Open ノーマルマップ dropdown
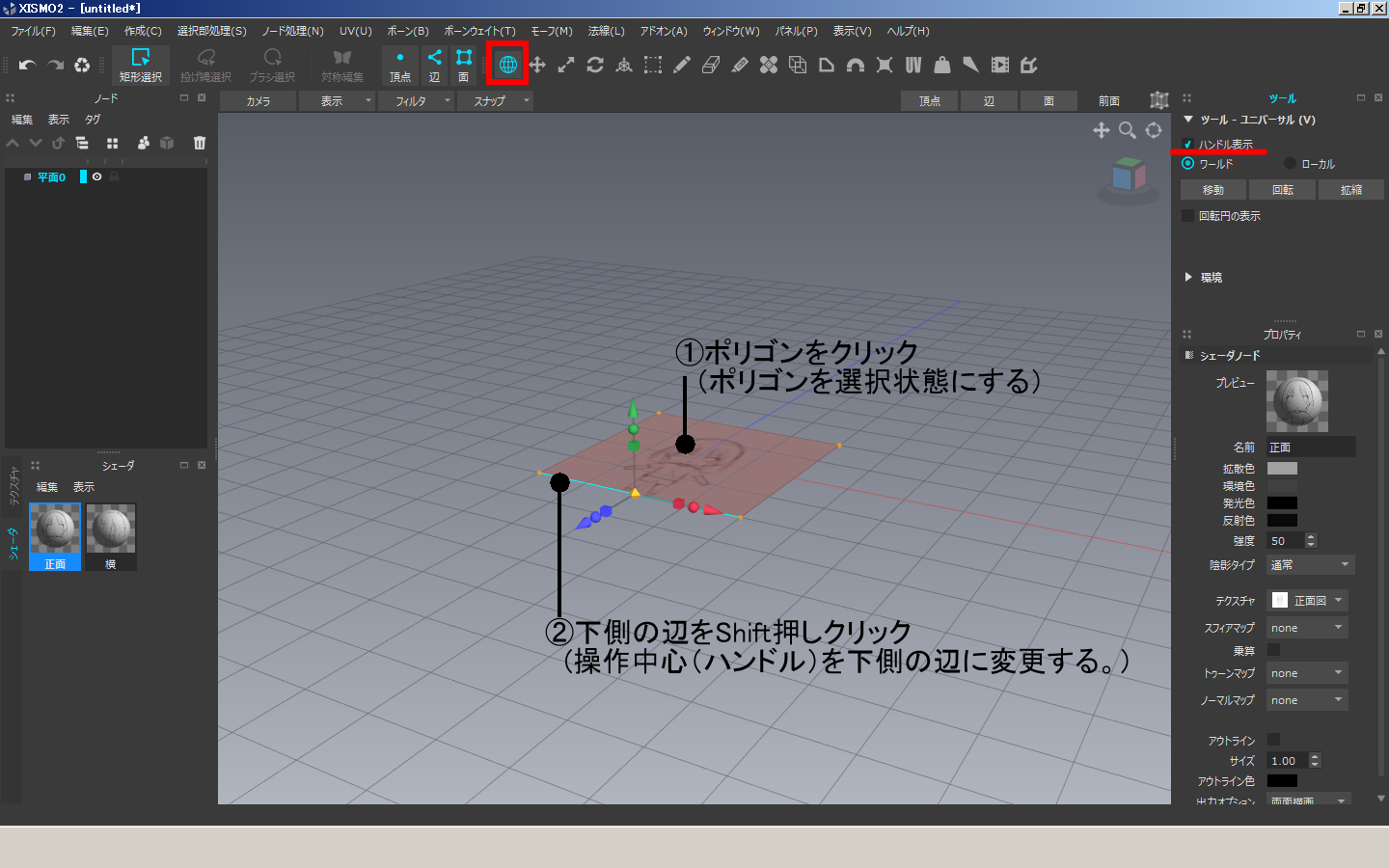 (1307, 699)
